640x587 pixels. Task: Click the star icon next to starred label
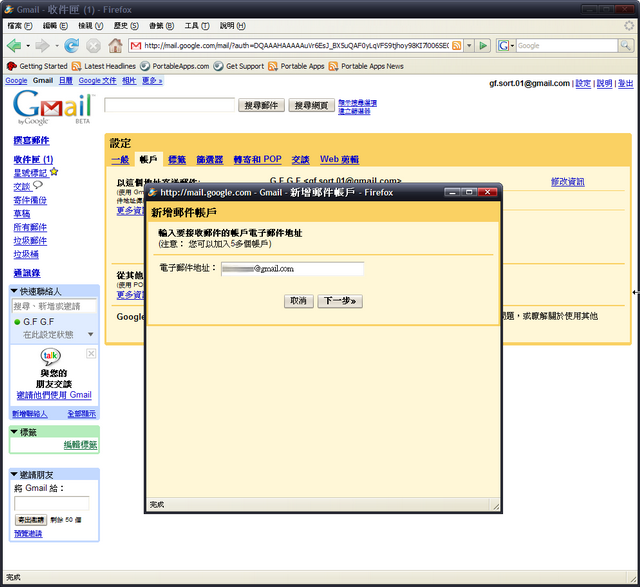click(x=54, y=172)
